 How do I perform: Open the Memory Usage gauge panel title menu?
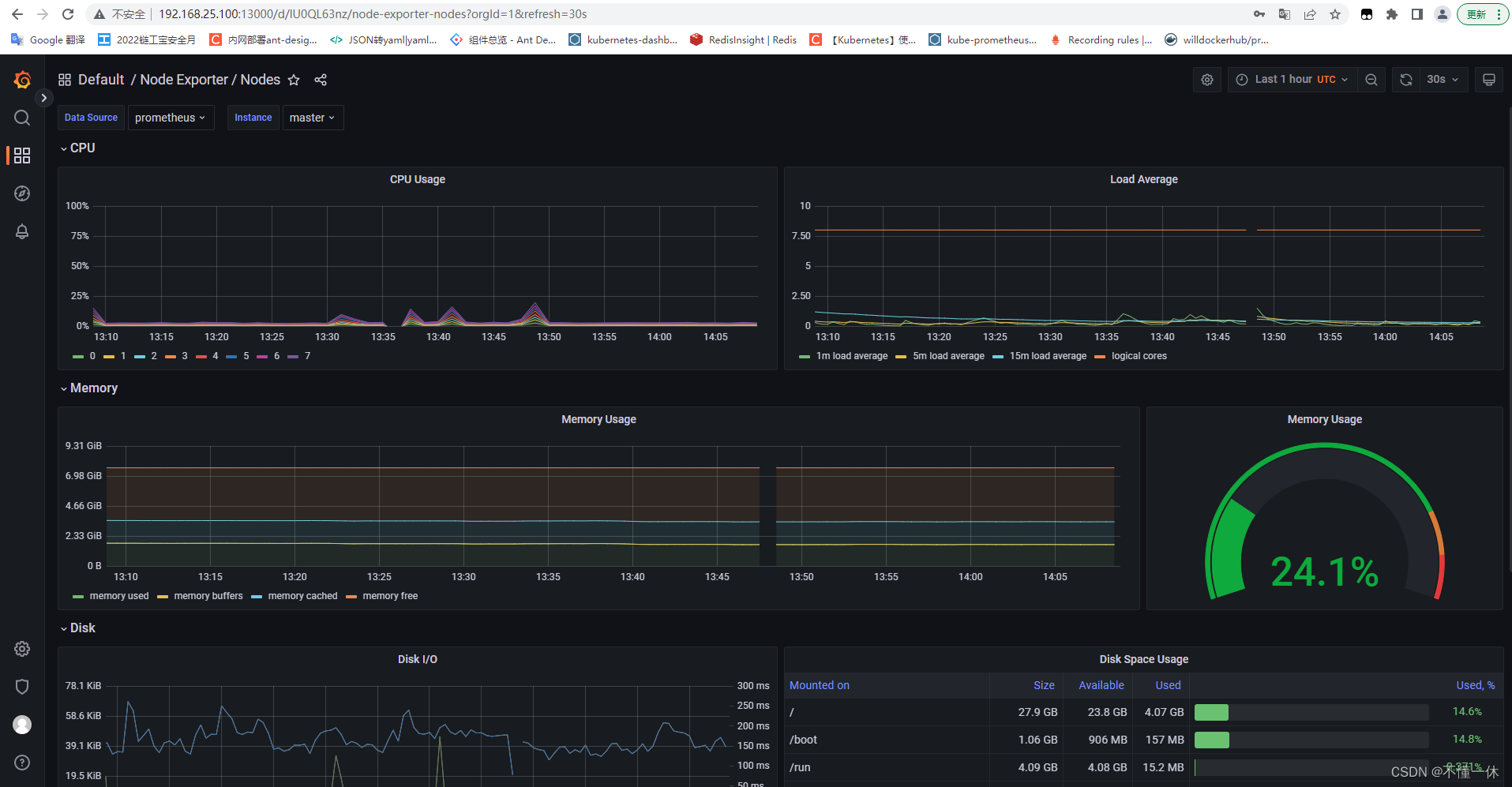(x=1324, y=419)
